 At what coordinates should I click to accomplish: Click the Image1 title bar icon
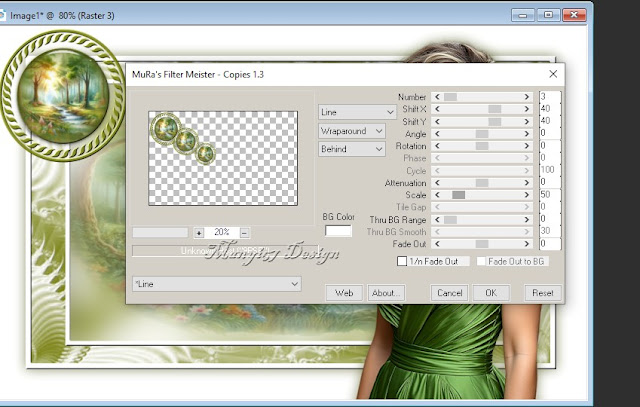(2, 15)
